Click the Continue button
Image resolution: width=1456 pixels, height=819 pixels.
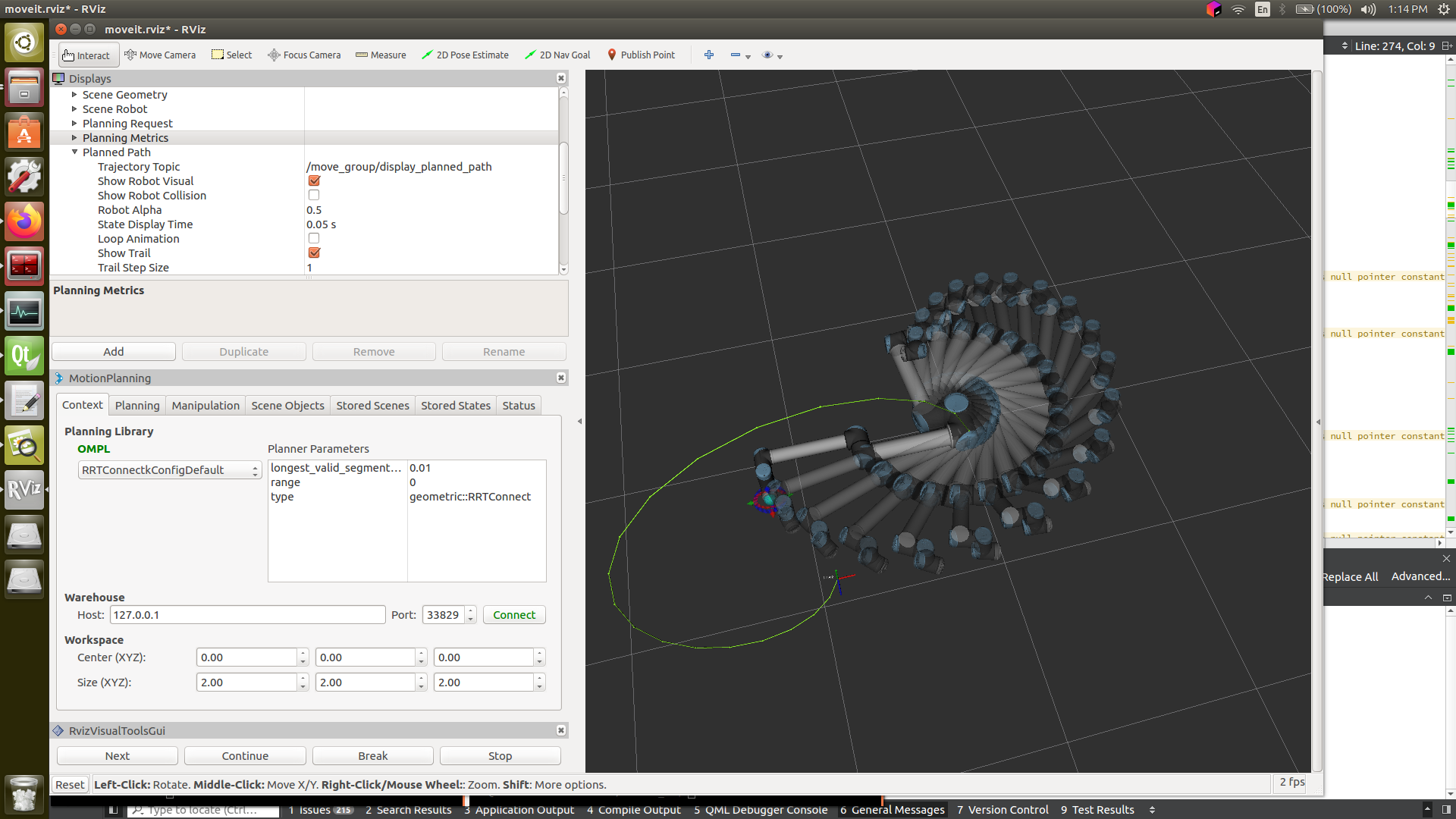pyautogui.click(x=245, y=756)
